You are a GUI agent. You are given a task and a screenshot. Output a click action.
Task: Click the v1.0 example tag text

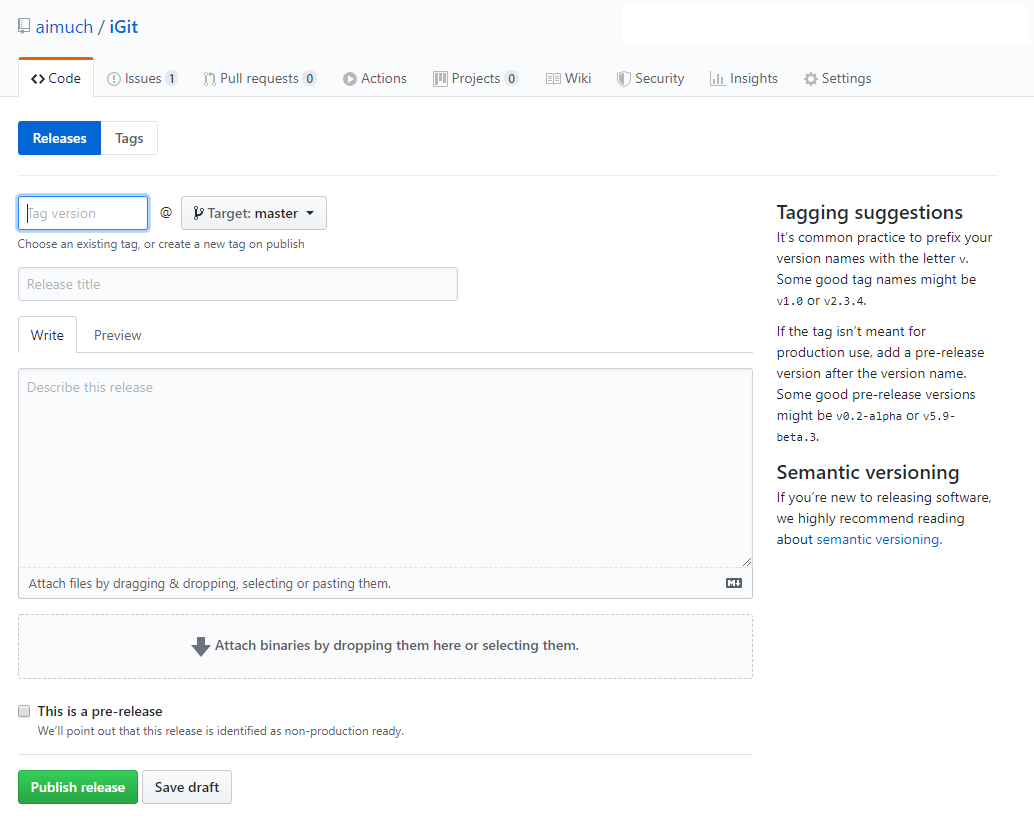[x=789, y=301]
